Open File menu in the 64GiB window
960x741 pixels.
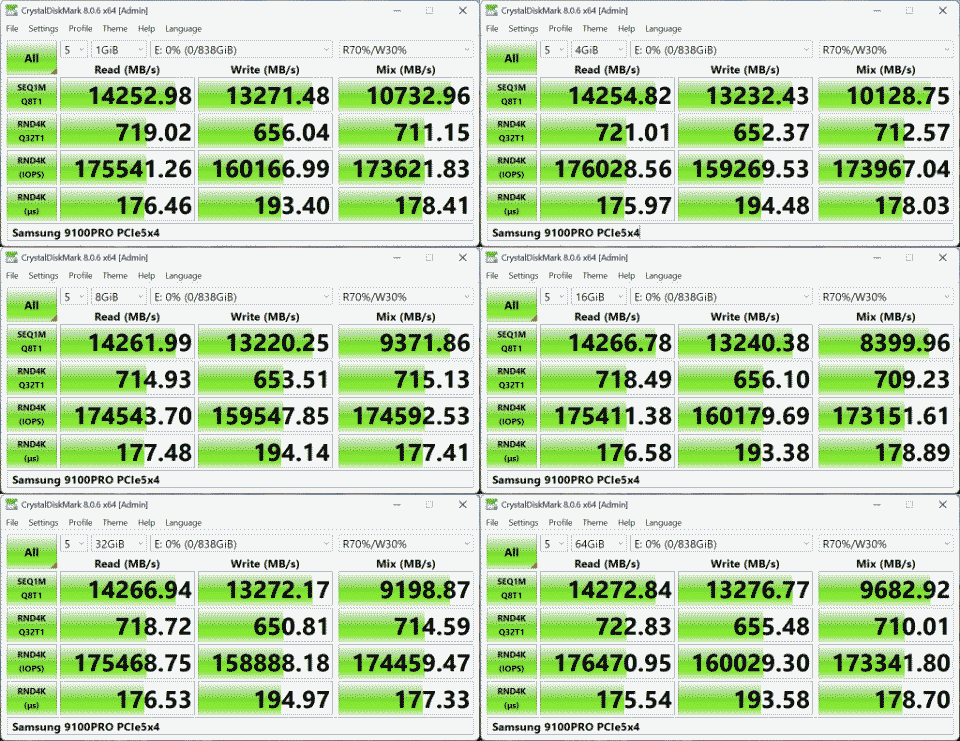coord(492,522)
